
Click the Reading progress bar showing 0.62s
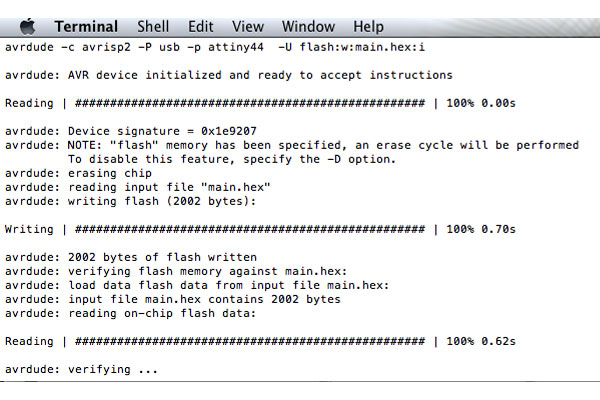(260, 341)
